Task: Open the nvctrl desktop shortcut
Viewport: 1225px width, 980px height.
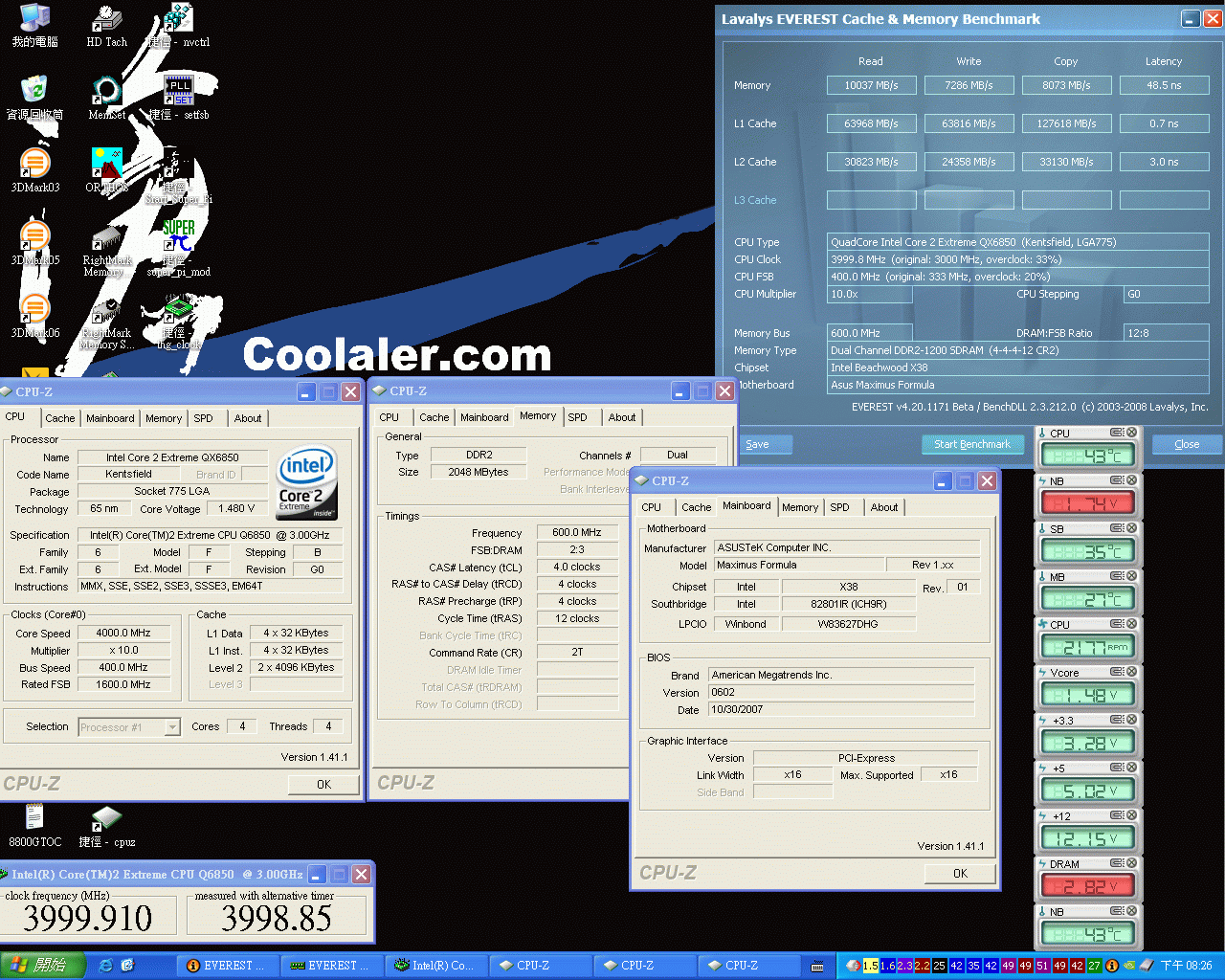Action: point(177,17)
